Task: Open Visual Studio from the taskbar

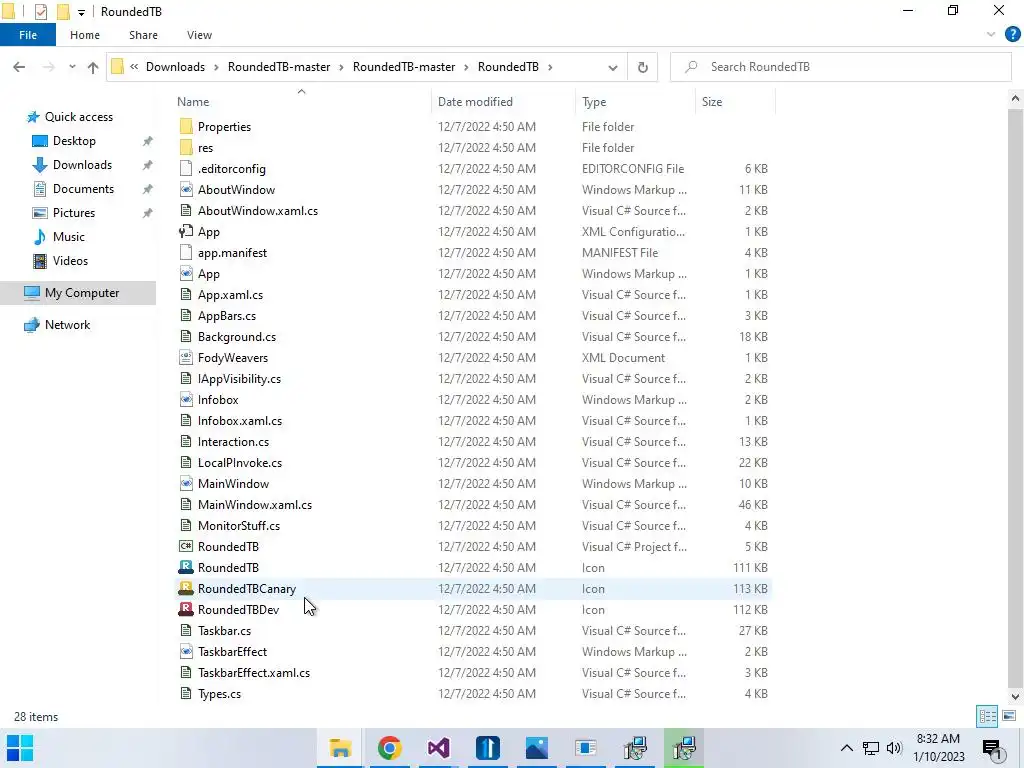Action: point(438,748)
